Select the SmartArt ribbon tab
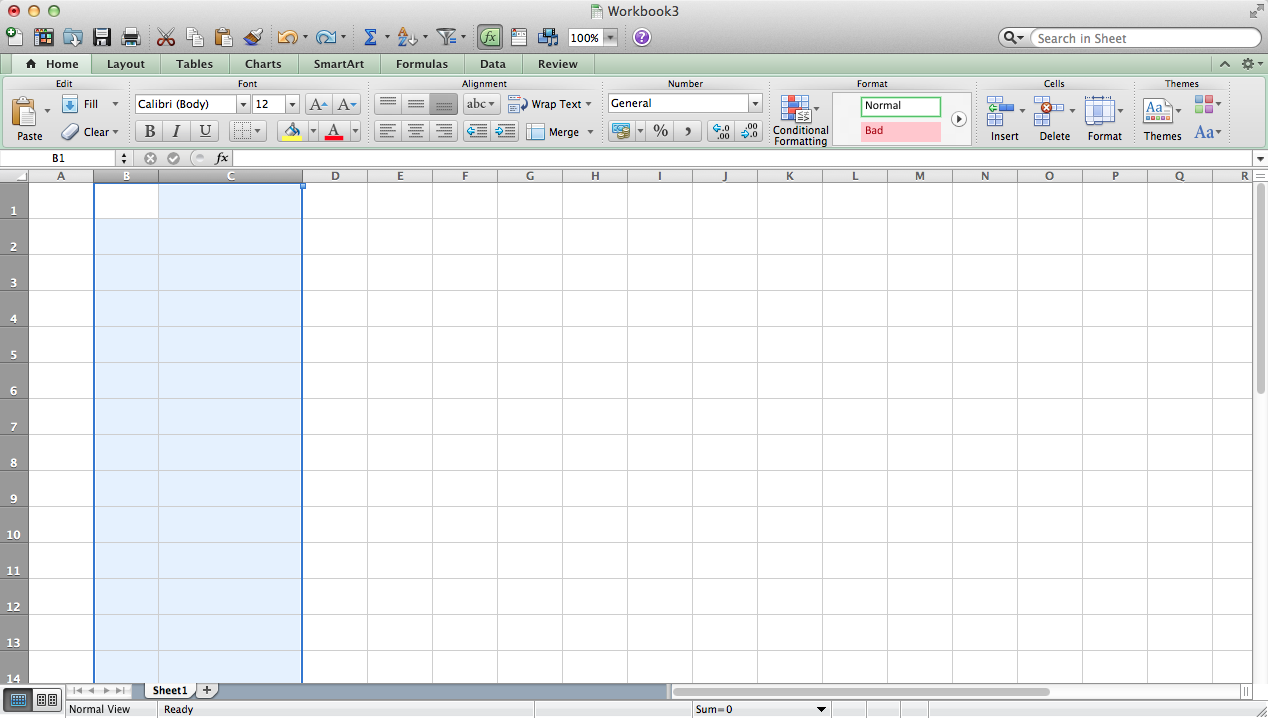Viewport: 1268px width, 718px height. (338, 64)
